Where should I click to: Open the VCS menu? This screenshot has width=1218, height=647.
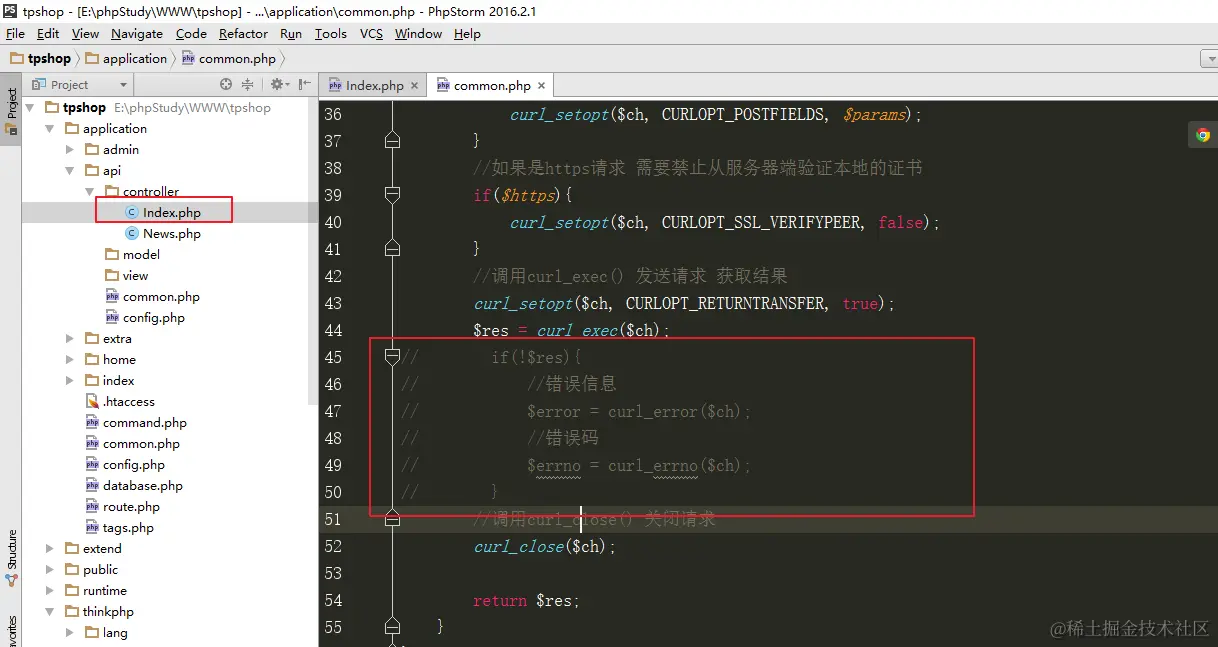tap(371, 33)
